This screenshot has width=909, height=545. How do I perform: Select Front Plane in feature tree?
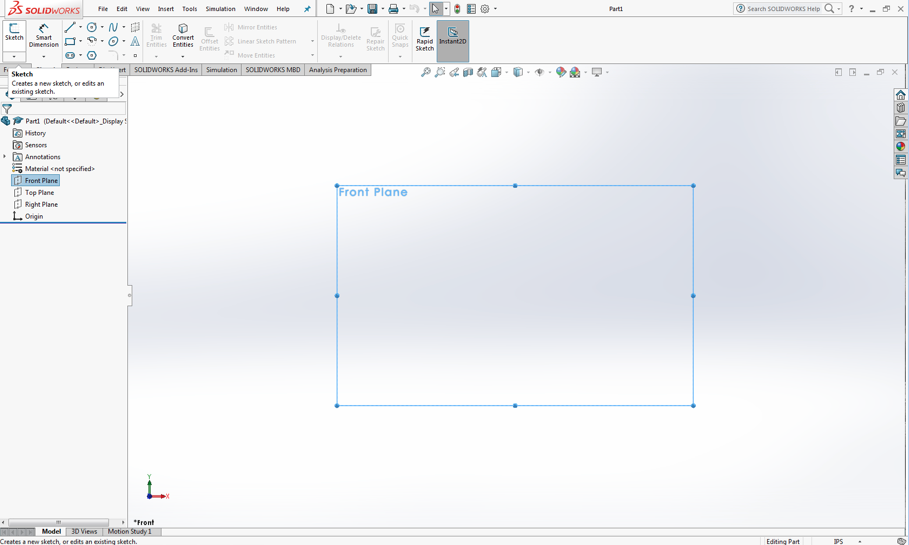35,180
